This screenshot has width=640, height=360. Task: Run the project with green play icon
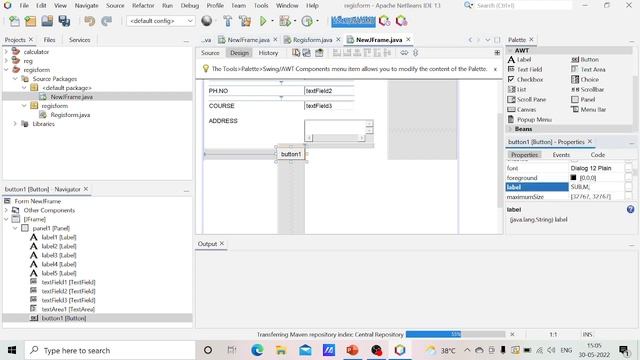[263, 21]
